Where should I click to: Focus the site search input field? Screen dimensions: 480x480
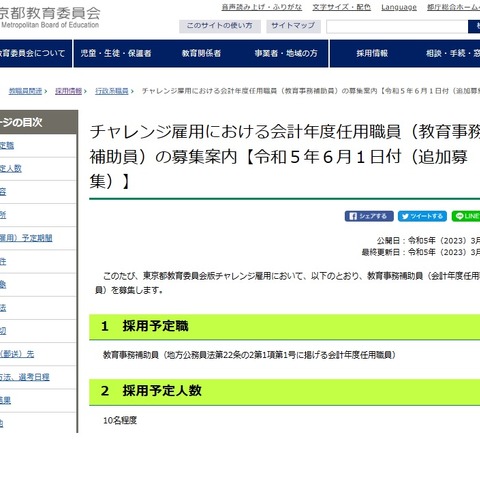coord(397,27)
